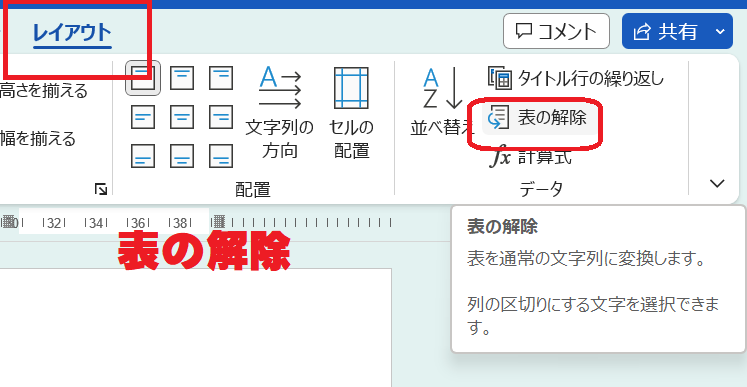Change 文字列の方向 text direction

[280, 112]
